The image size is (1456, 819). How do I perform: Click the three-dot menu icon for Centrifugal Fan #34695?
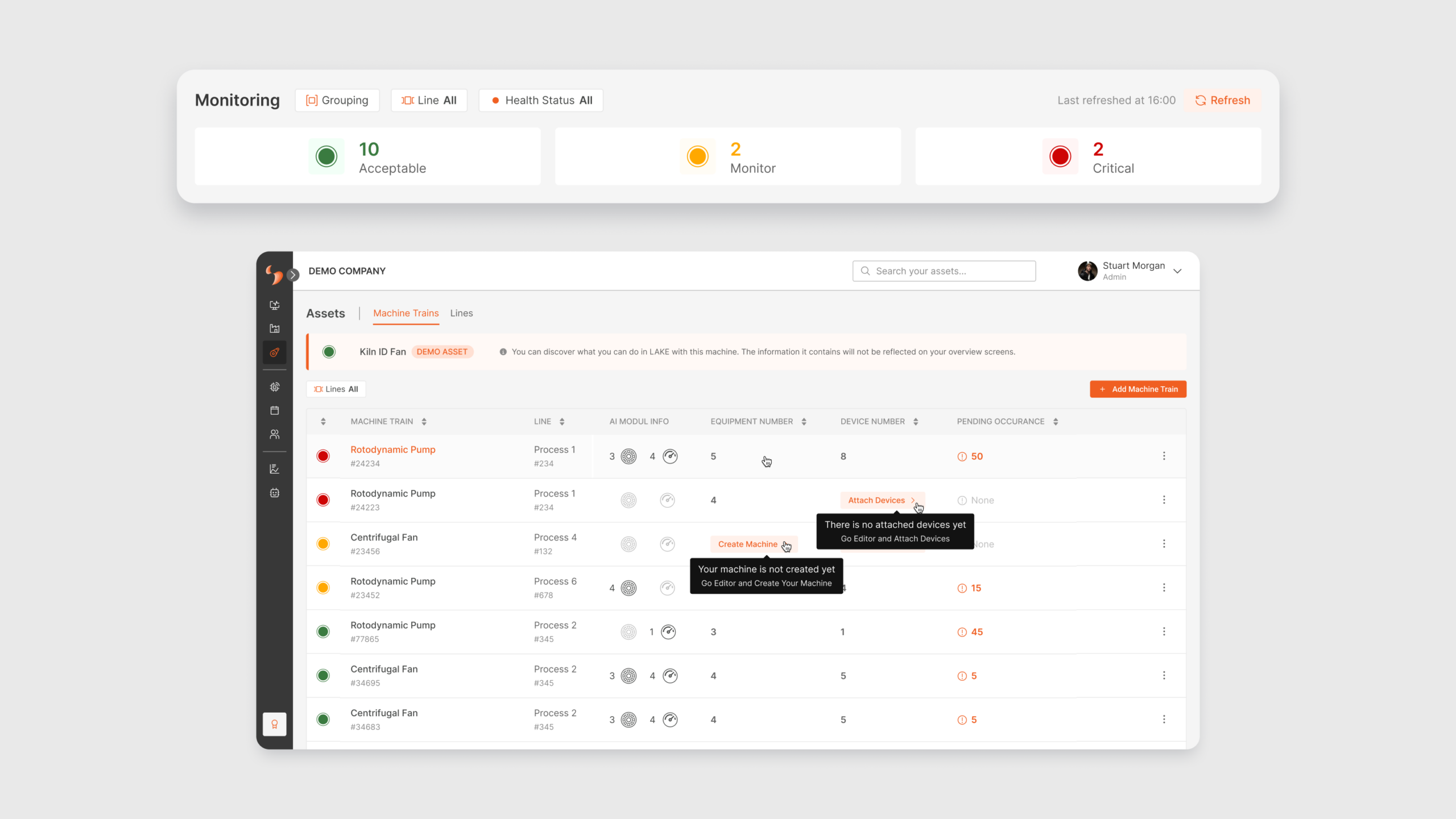(1164, 675)
